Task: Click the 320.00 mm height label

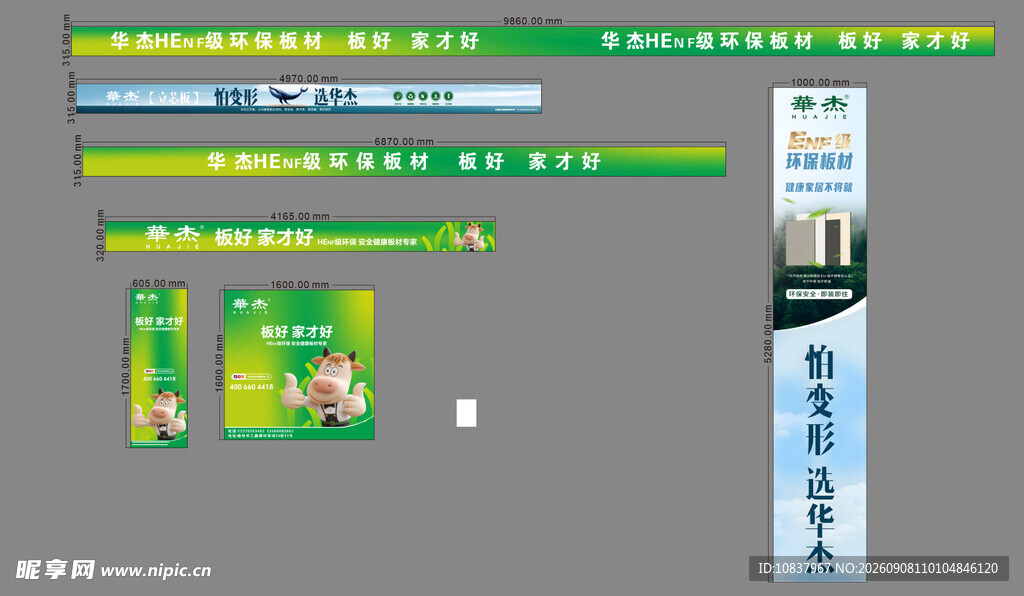Action: pos(100,236)
